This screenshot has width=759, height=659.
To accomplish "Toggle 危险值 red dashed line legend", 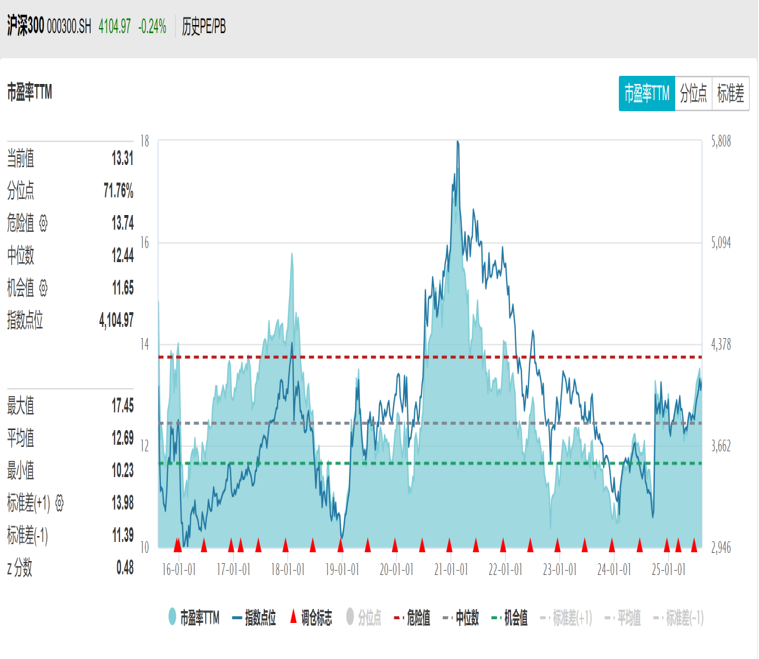I will tap(412, 618).
